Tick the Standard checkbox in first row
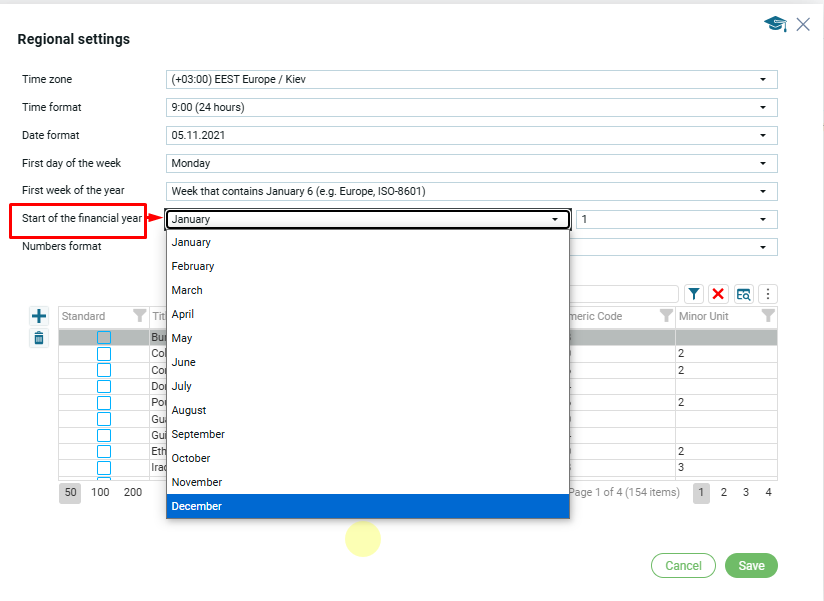Screen dimensions: 824x601 pyautogui.click(x=104, y=338)
